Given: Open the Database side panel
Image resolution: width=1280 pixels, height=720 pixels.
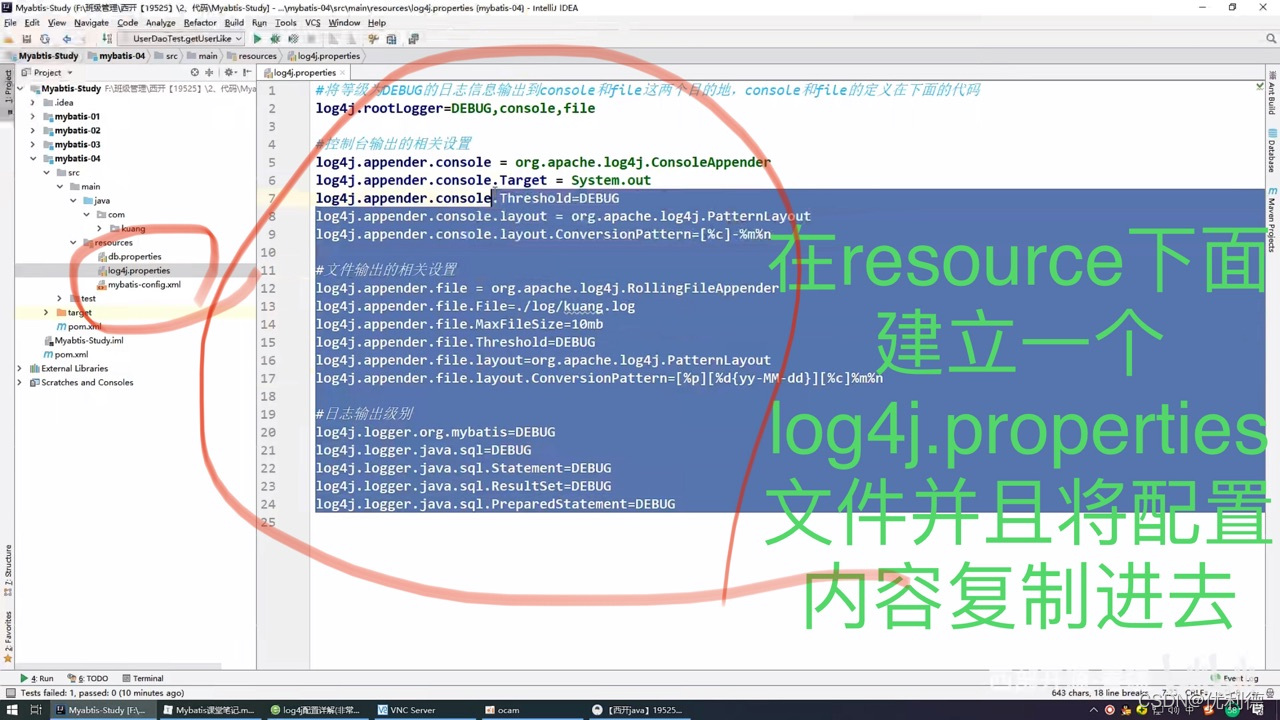Looking at the screenshot, I should (1272, 151).
